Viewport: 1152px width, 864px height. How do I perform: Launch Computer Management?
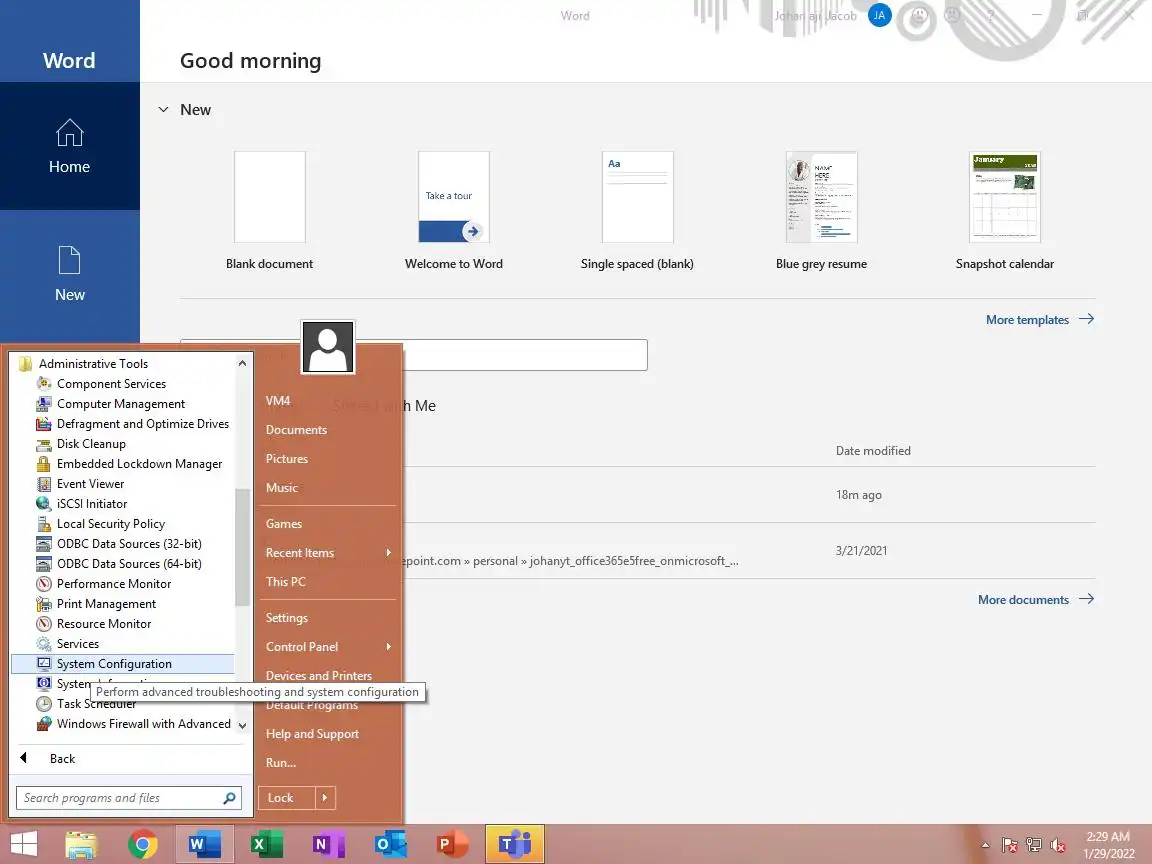click(x=120, y=403)
